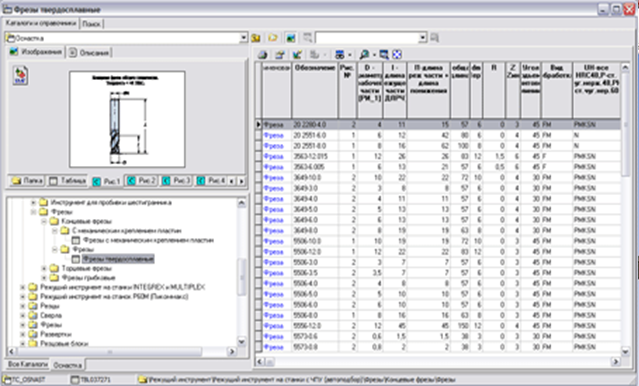Click right arrow to show more picture tabs

241,181
